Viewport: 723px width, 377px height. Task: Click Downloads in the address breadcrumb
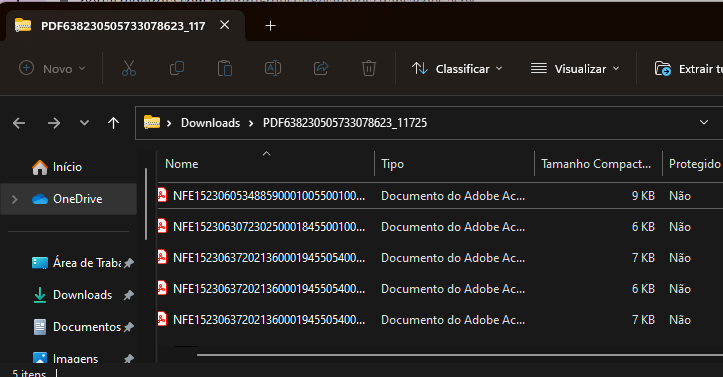pos(210,123)
